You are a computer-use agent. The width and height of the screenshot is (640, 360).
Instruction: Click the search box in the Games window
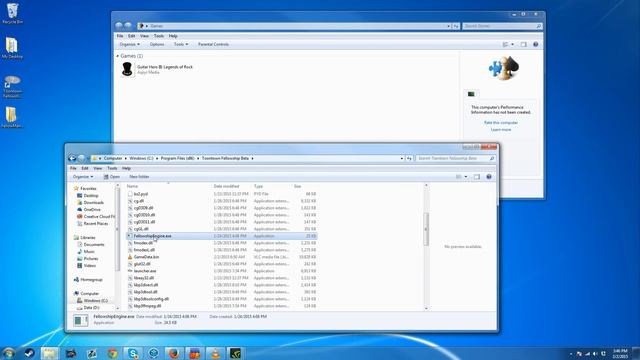click(x=502, y=26)
